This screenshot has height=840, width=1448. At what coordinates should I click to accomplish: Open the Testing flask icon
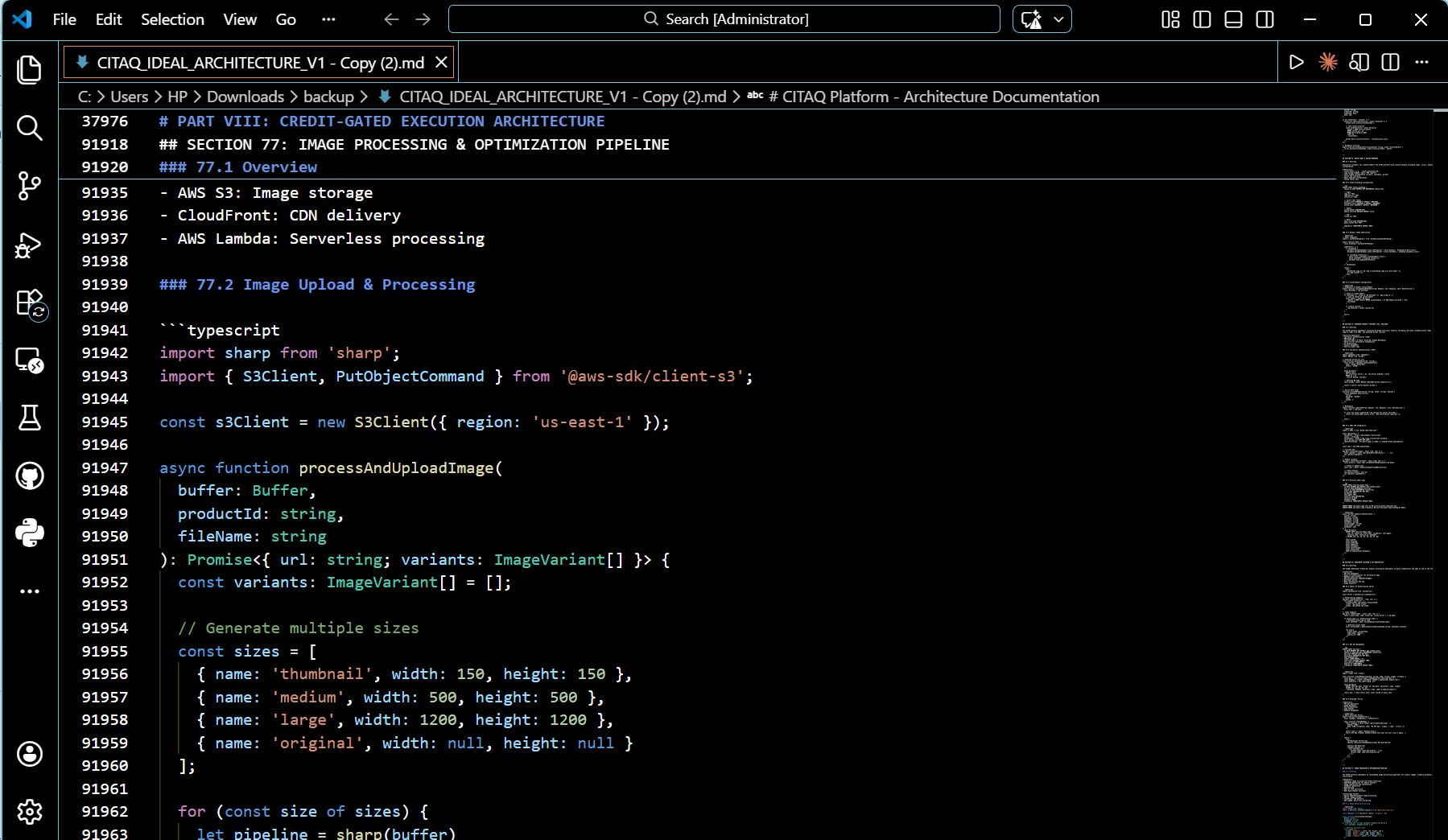point(30,418)
